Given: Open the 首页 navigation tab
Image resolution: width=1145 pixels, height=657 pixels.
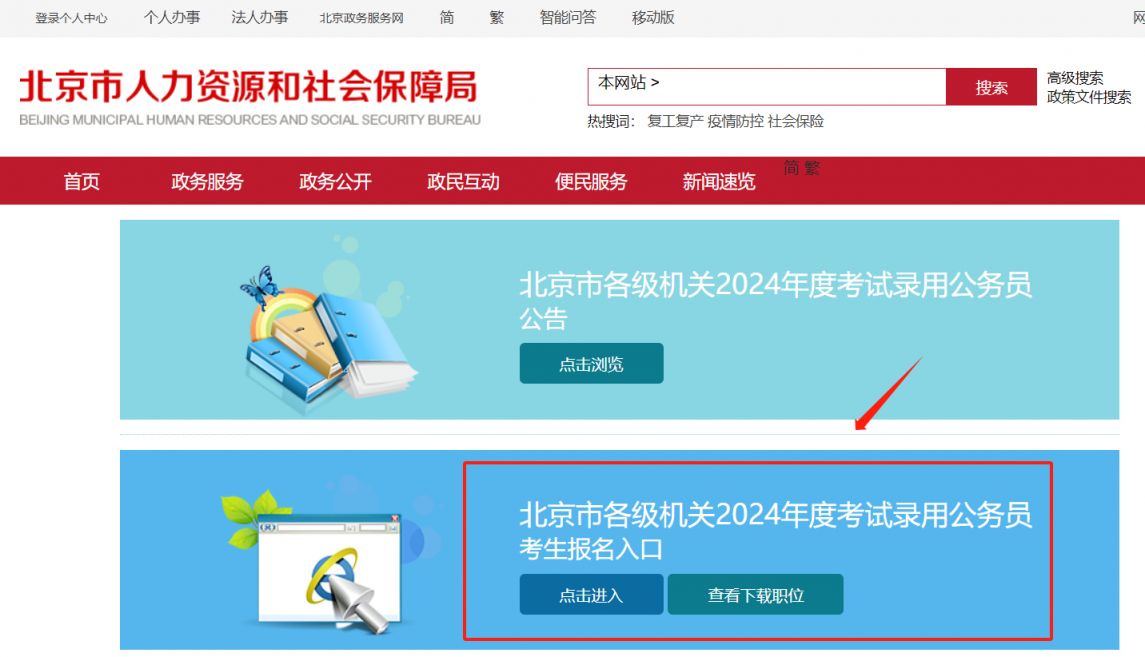Looking at the screenshot, I should 81,181.
